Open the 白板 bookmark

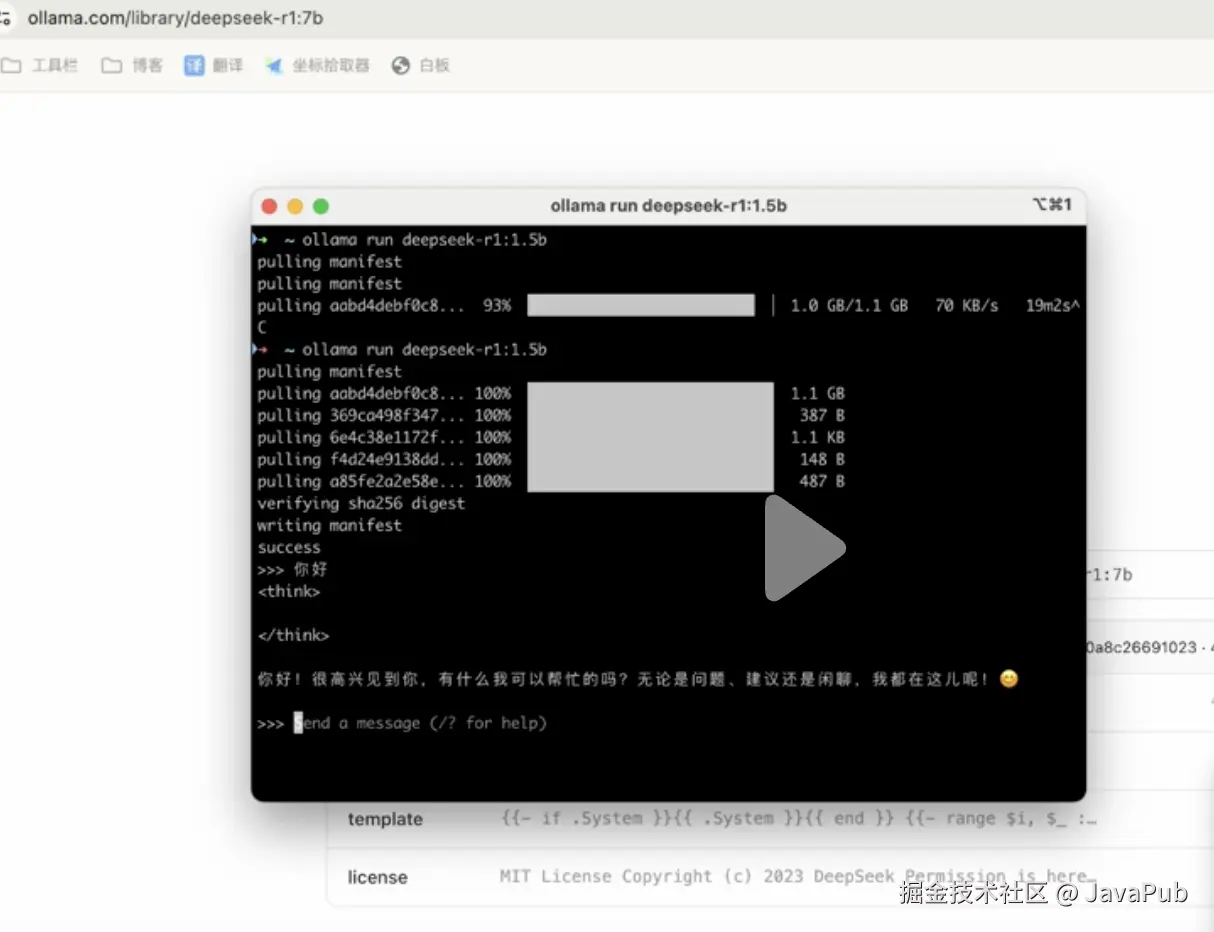pos(421,66)
